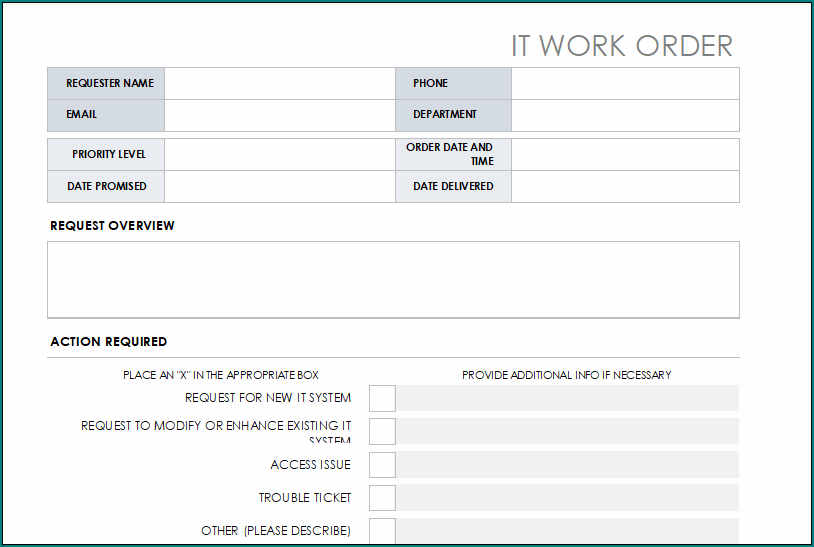Screen dimensions: 814x547
Task: Click "PROVIDE ADDITIONAL INFO IF NECESSARY" text
Action: coord(566,375)
